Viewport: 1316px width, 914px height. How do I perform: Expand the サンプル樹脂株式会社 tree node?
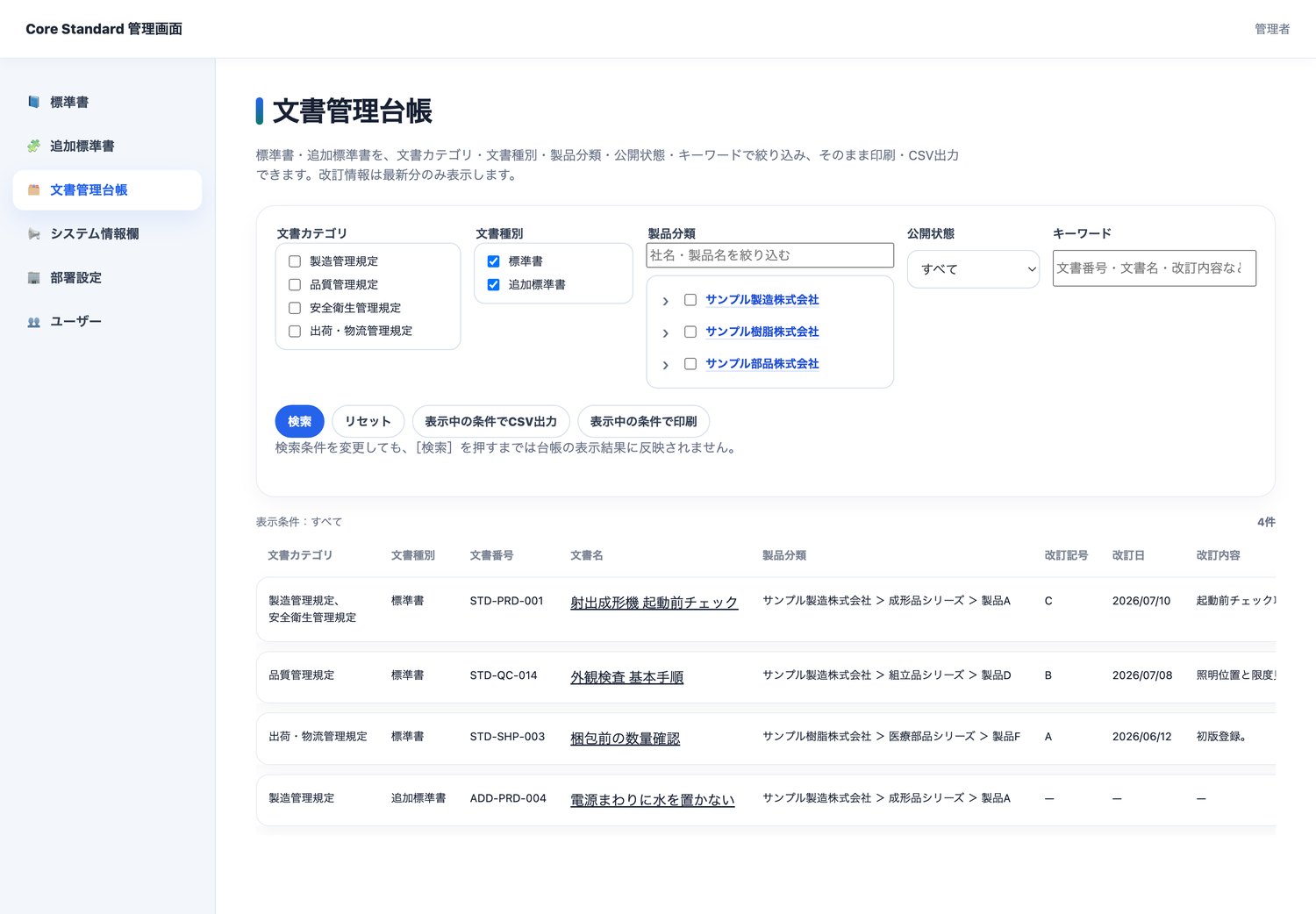coord(665,332)
